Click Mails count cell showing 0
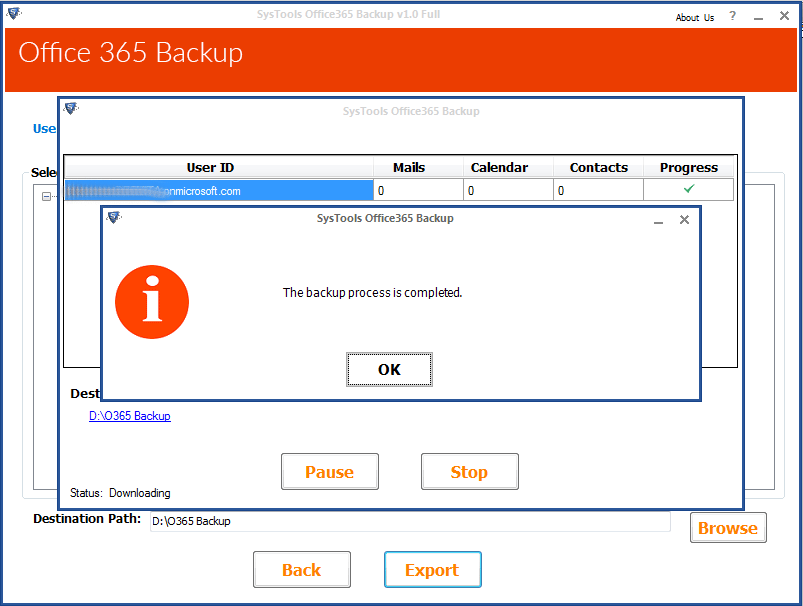Viewport: 803px width, 606px height. pos(419,191)
